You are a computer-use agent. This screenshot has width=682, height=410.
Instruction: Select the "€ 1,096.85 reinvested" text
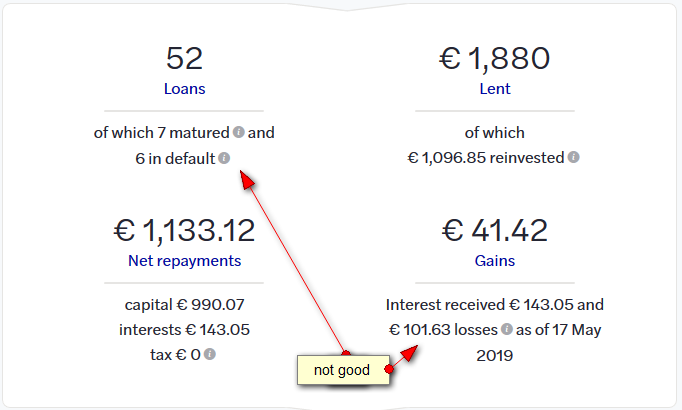click(x=486, y=157)
